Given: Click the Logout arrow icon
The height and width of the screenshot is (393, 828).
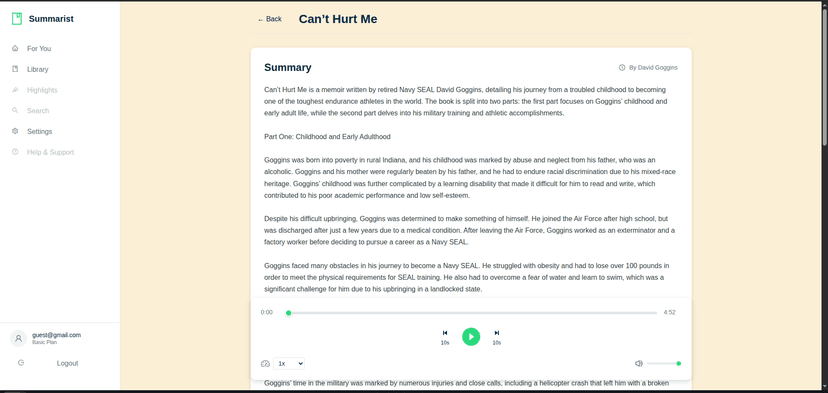Looking at the screenshot, I should point(21,363).
